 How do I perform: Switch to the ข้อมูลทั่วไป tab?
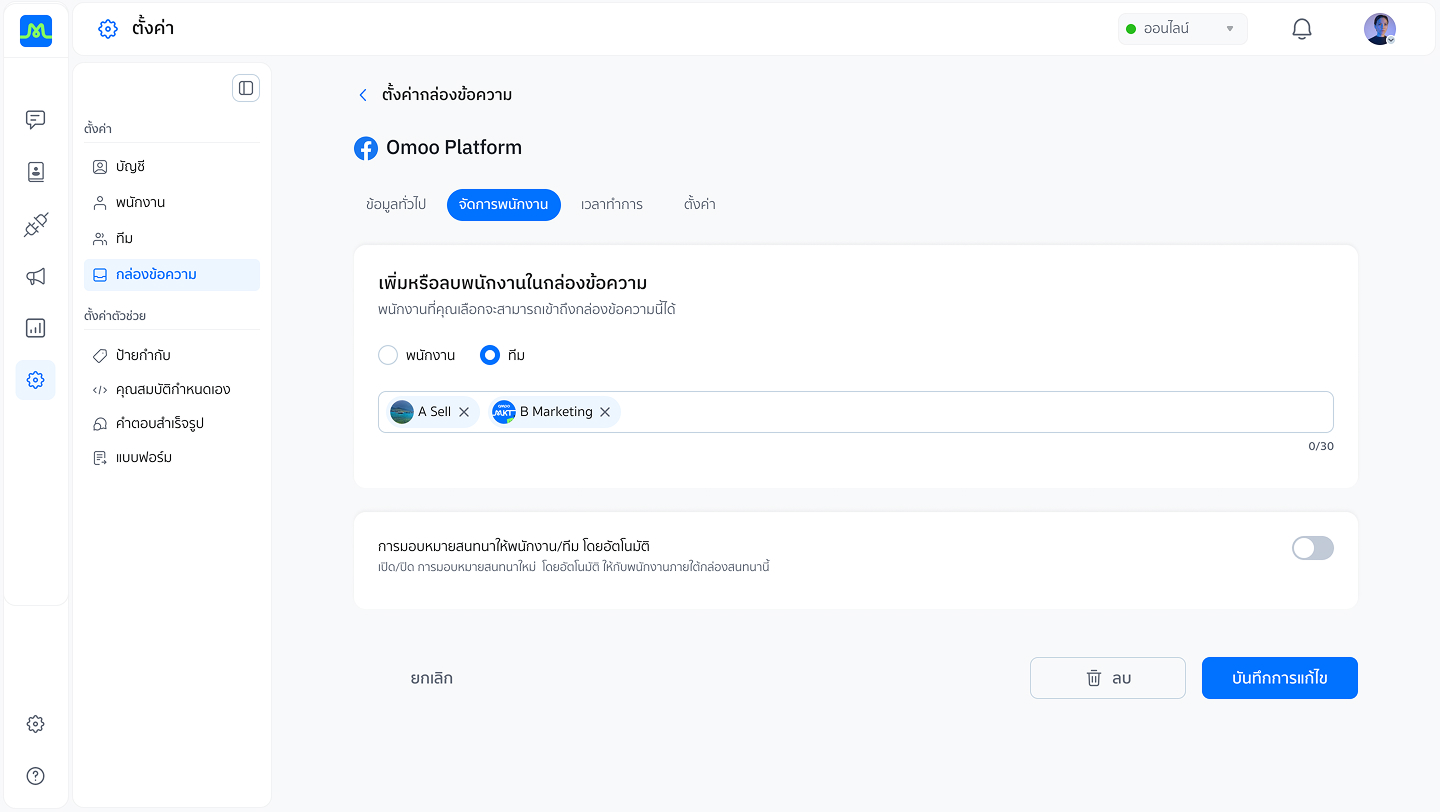(x=396, y=204)
